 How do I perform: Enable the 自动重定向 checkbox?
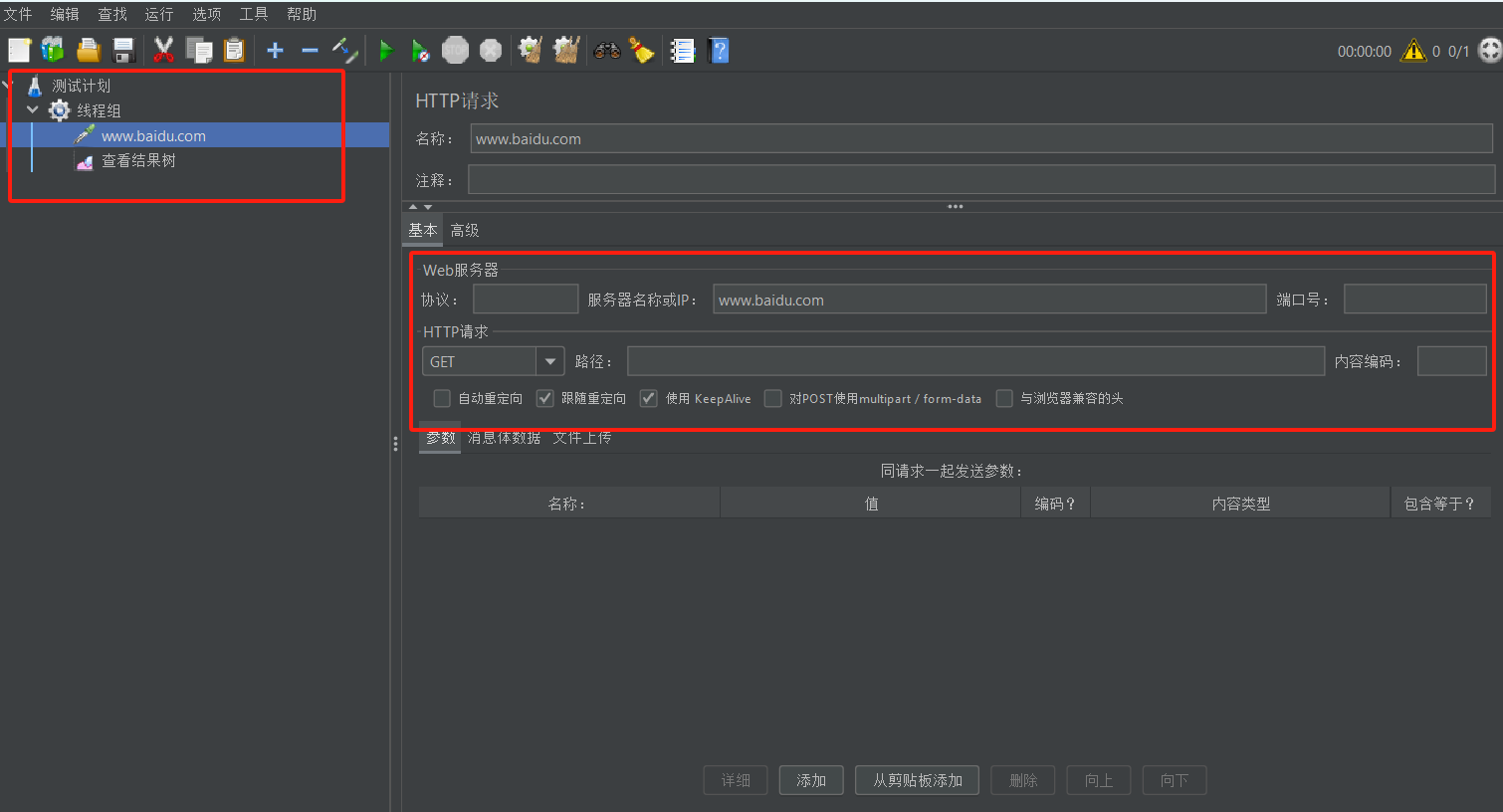click(x=442, y=398)
